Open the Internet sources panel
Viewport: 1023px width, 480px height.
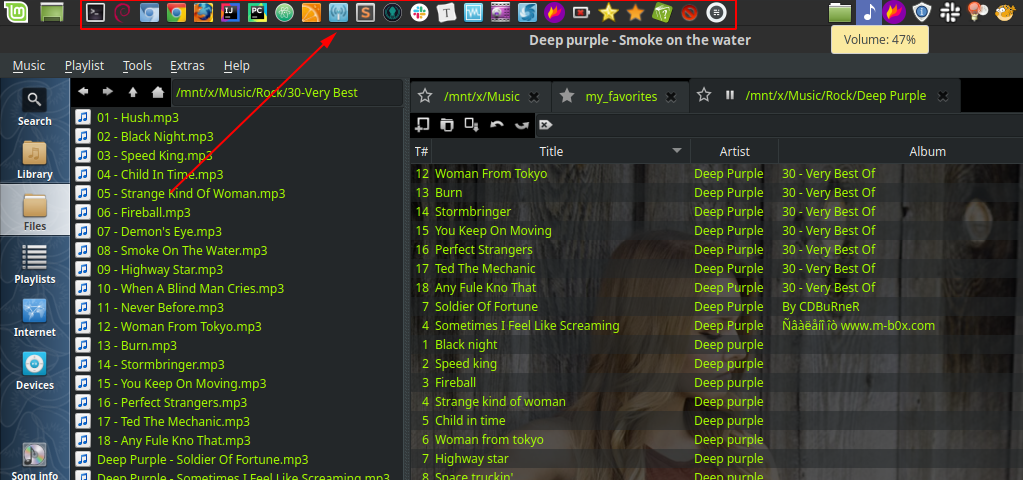click(34, 318)
